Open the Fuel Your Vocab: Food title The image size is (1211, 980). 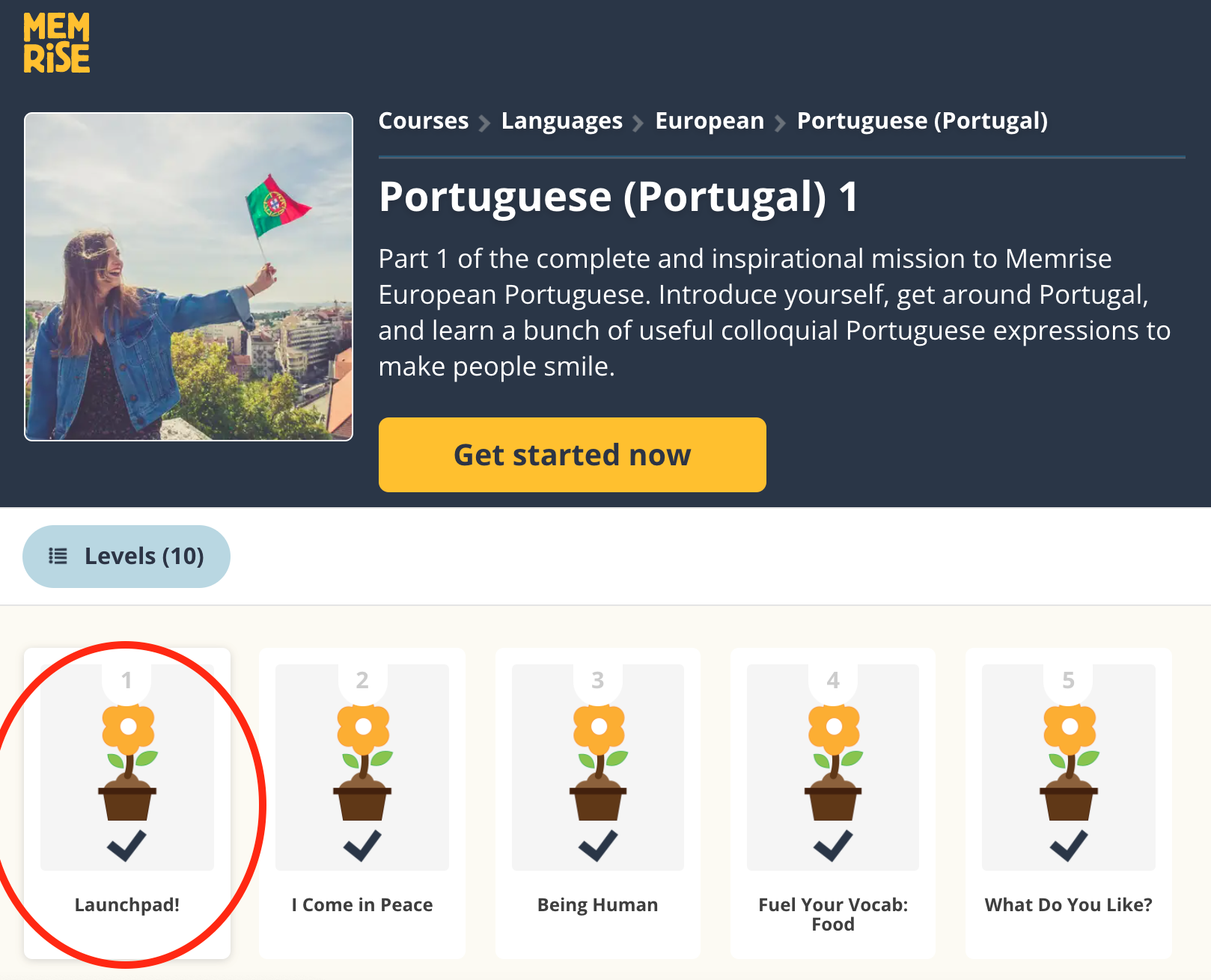833,914
